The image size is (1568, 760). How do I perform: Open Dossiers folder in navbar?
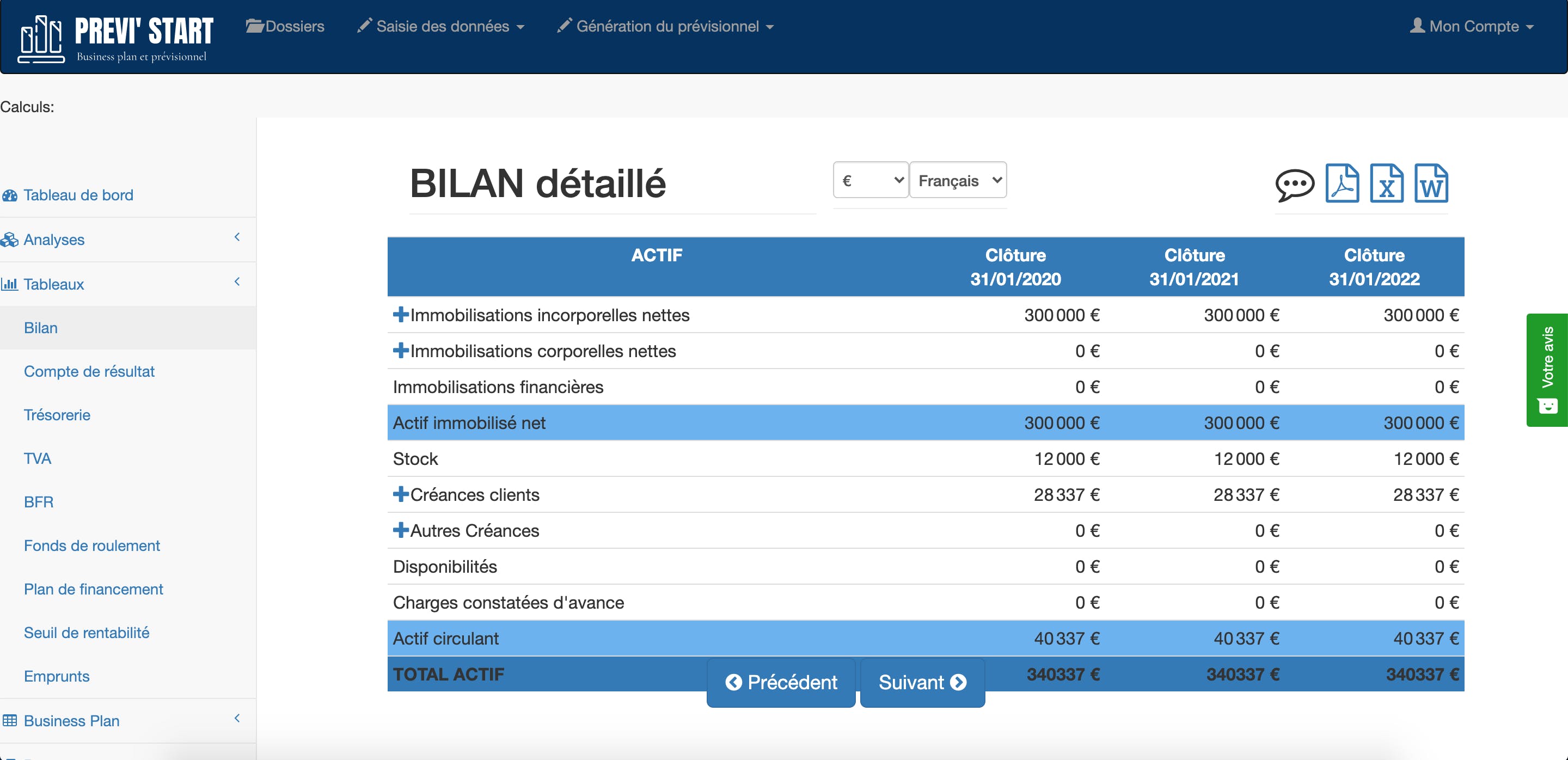point(285,26)
